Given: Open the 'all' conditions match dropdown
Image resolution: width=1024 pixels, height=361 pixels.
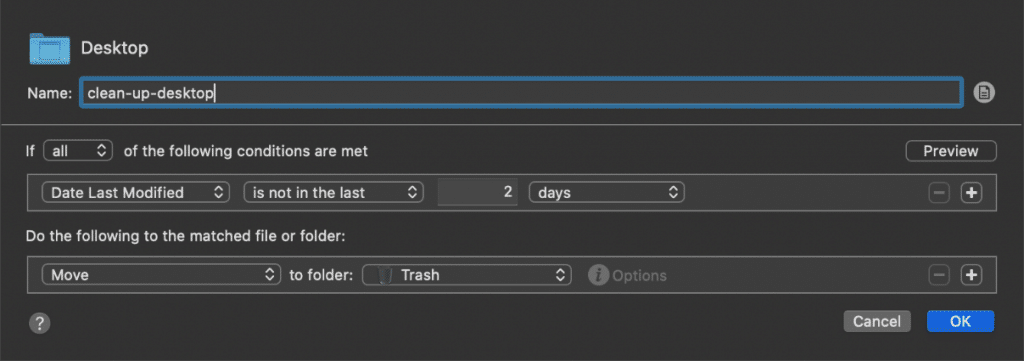Looking at the screenshot, I should pos(78,151).
